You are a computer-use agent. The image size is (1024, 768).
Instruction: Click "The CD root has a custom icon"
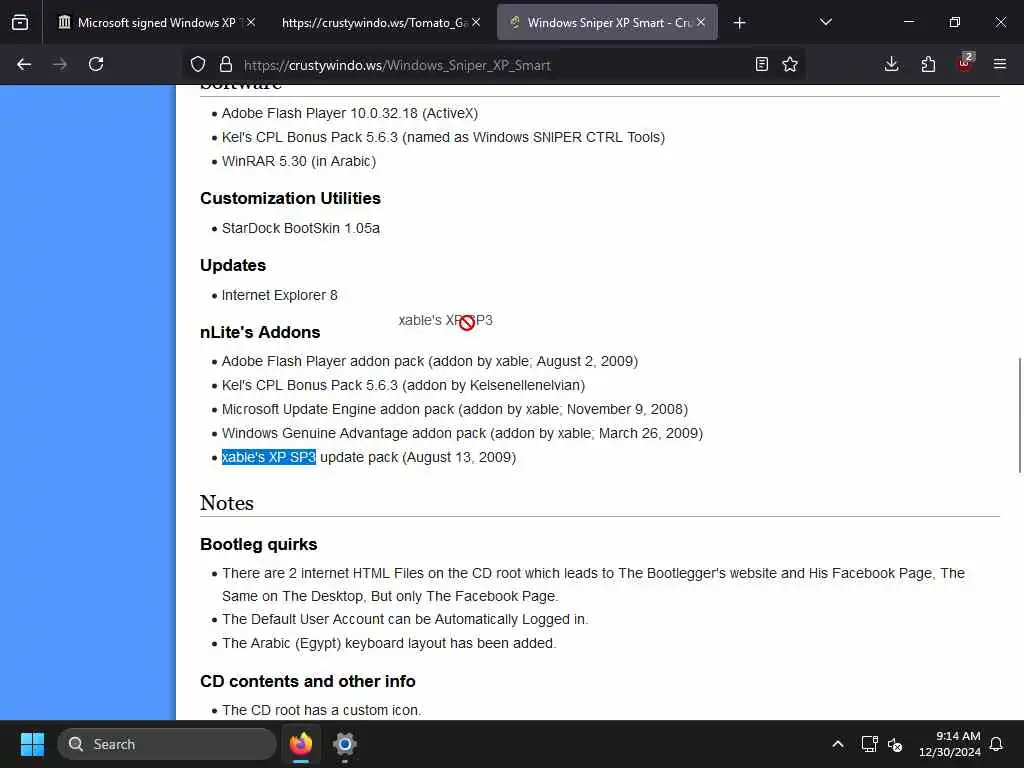(321, 710)
